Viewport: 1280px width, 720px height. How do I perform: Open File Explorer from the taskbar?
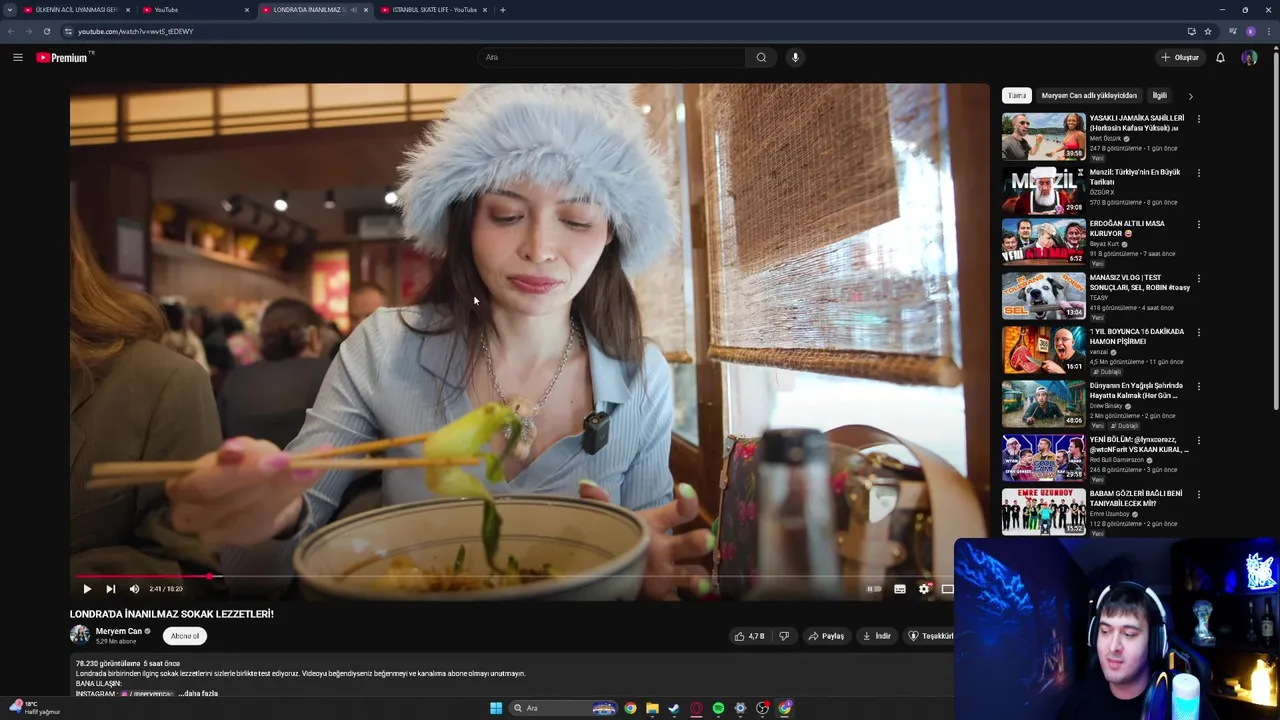click(x=652, y=708)
